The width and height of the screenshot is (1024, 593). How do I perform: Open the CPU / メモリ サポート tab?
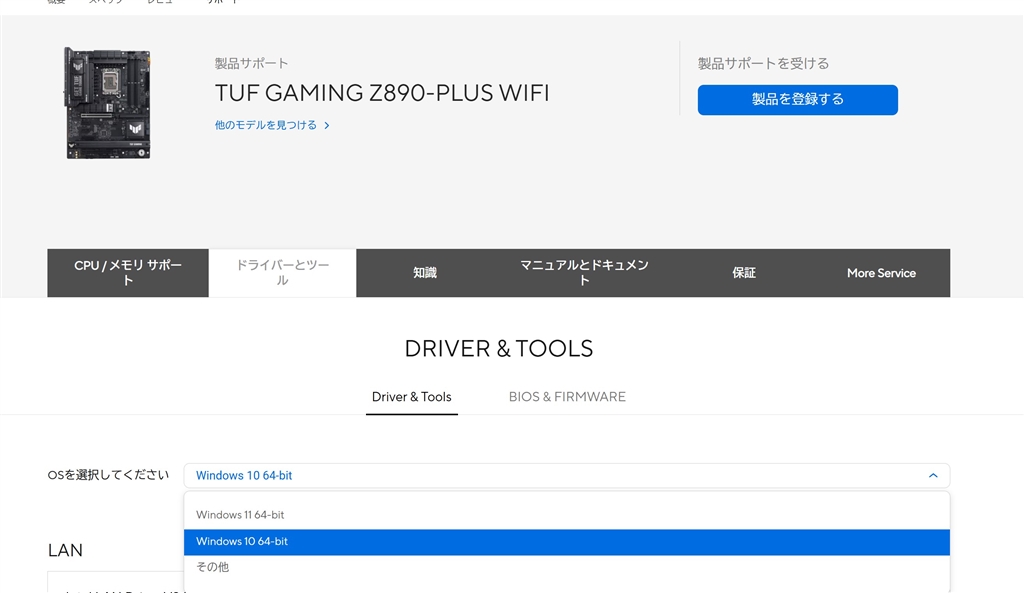click(127, 272)
